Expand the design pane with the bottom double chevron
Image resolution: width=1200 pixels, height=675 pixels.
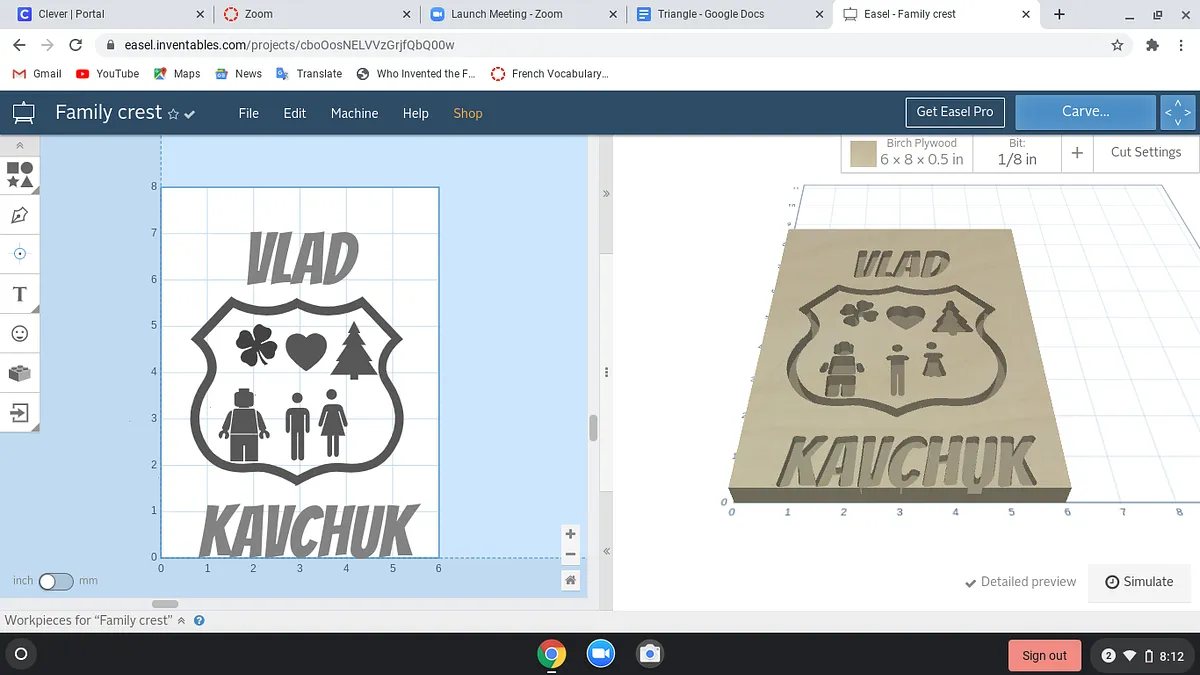[x=606, y=551]
